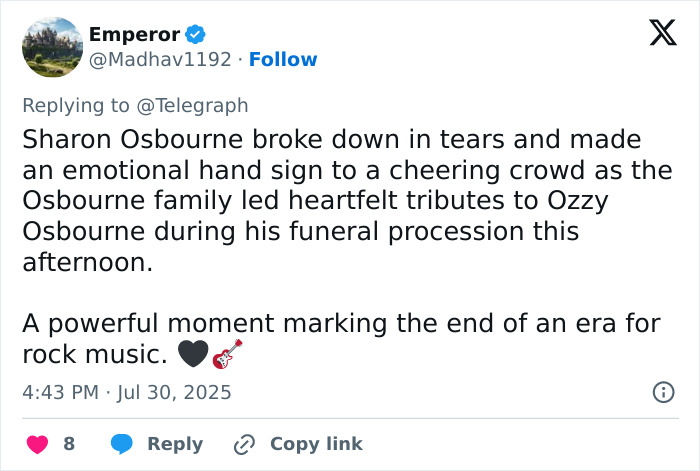Click the display name Emperor
Image resolution: width=700 pixels, height=471 pixels.
point(135,34)
